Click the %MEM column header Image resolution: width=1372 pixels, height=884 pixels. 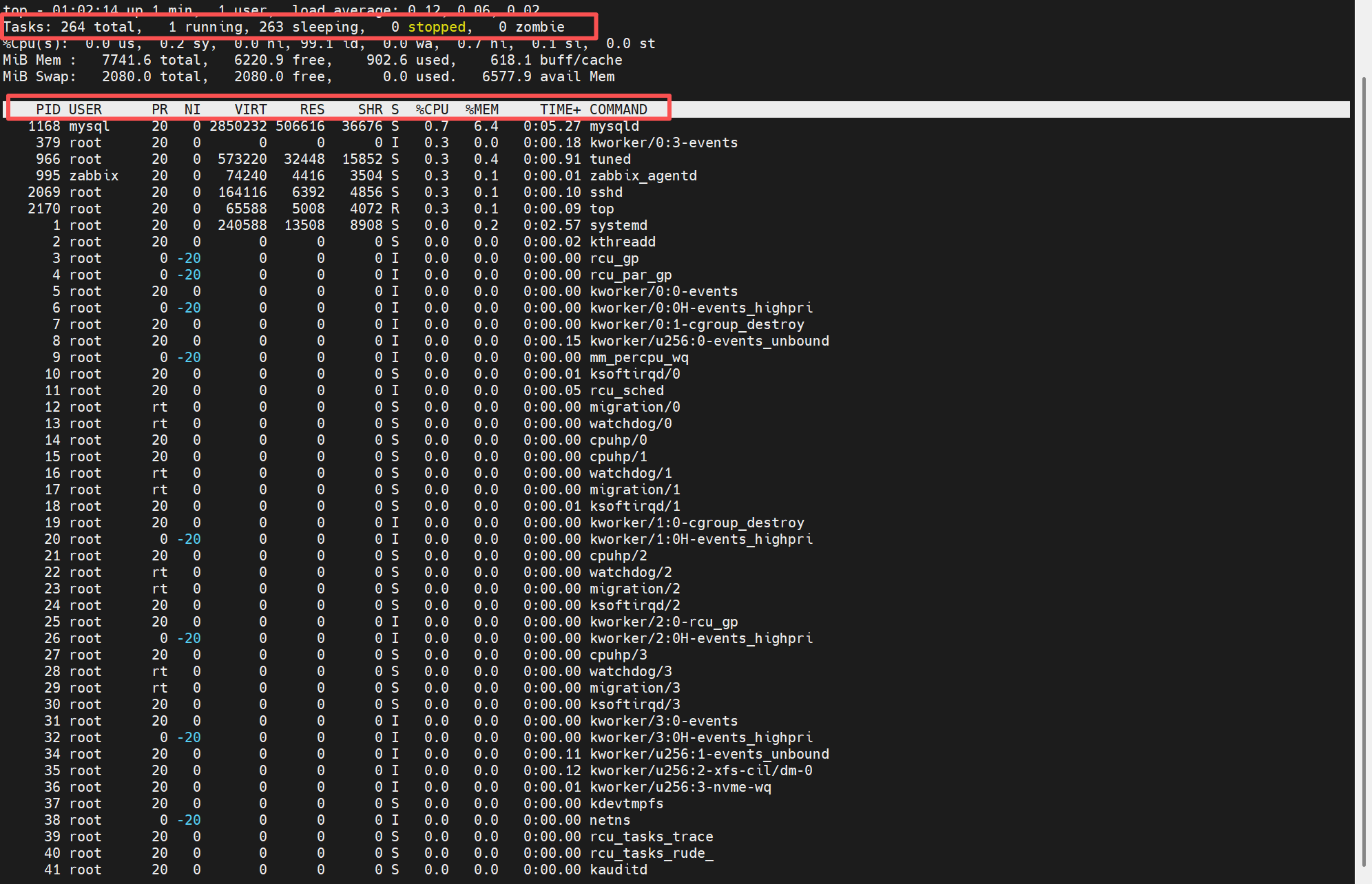[x=481, y=109]
